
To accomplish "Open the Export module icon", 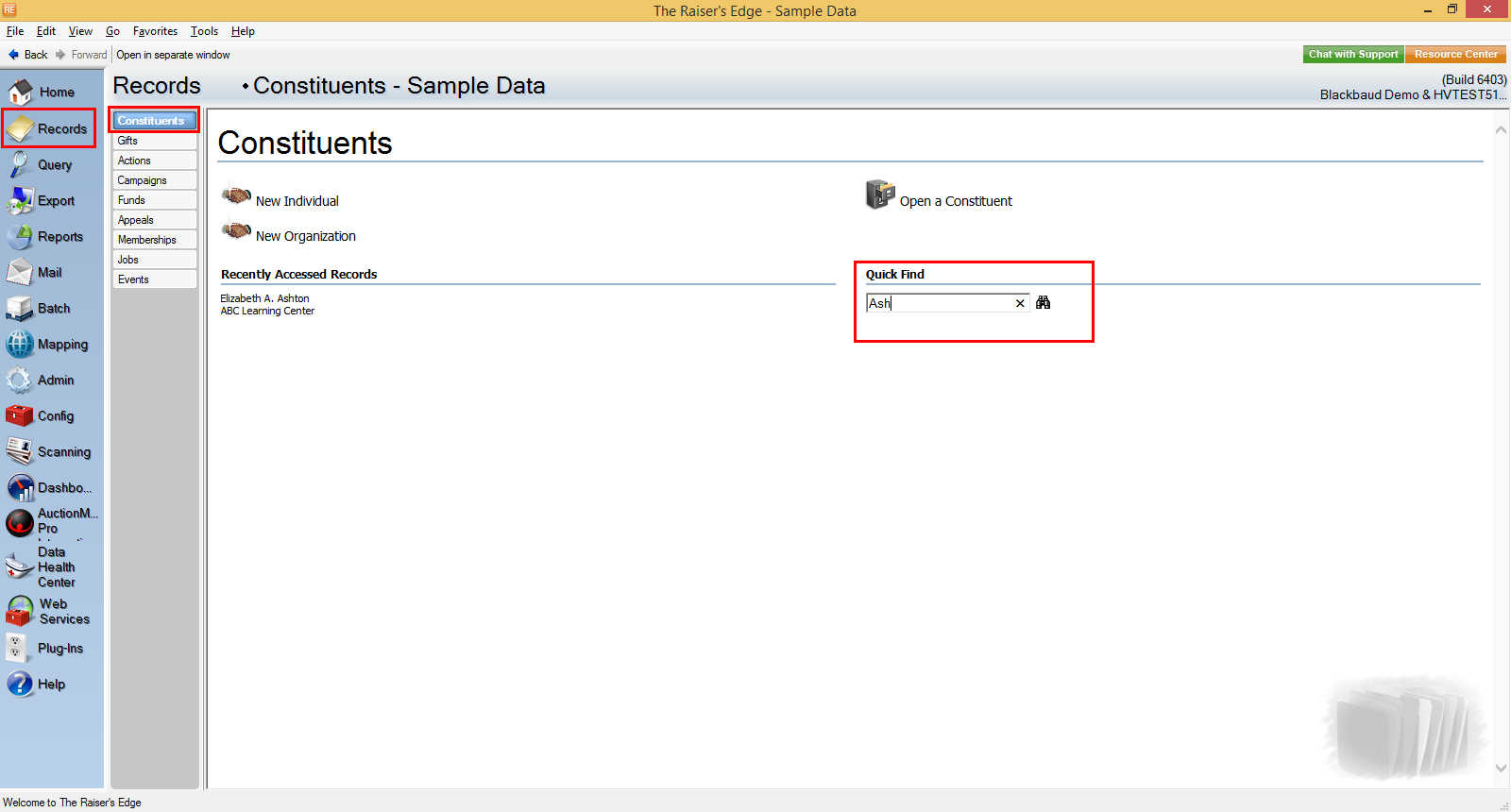I will 19,201.
